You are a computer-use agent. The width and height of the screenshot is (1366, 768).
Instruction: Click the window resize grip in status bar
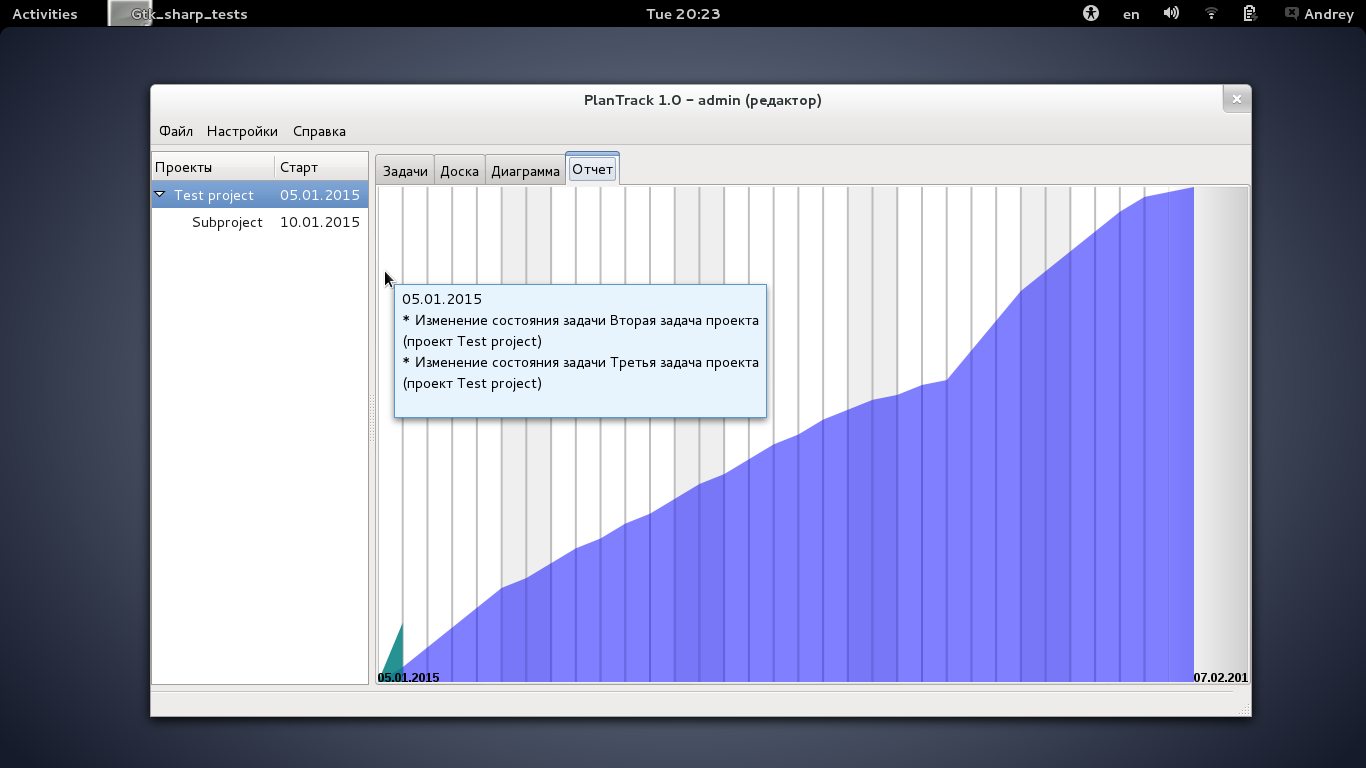tap(1244, 709)
